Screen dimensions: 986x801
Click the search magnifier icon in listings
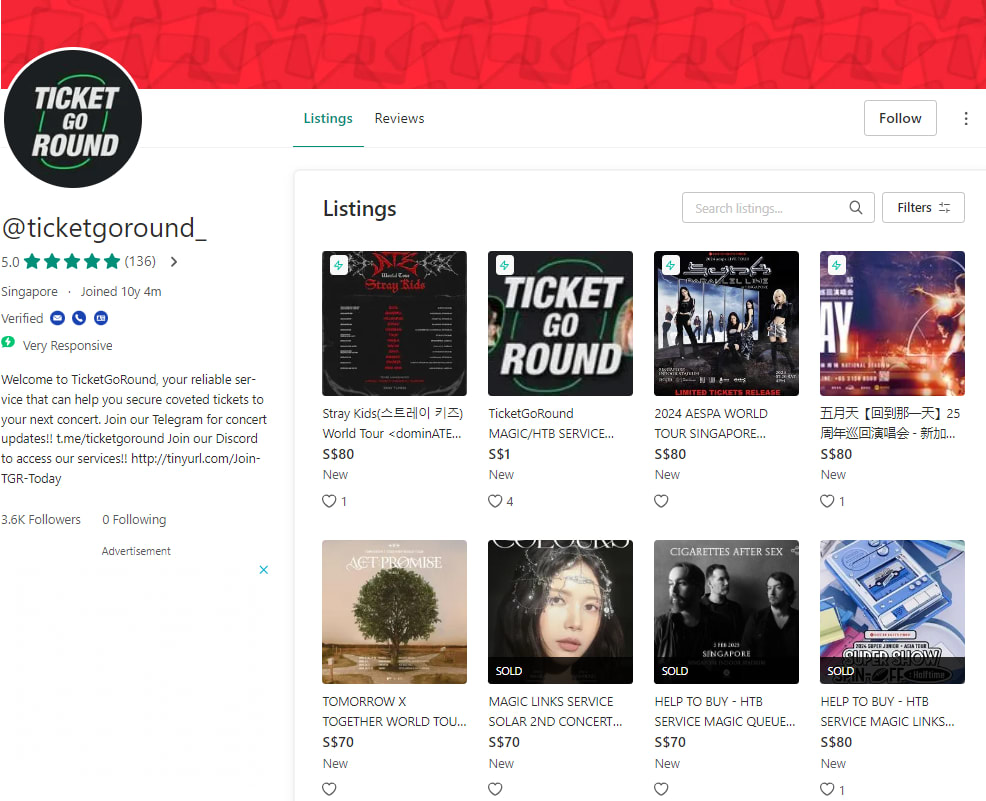(x=855, y=207)
